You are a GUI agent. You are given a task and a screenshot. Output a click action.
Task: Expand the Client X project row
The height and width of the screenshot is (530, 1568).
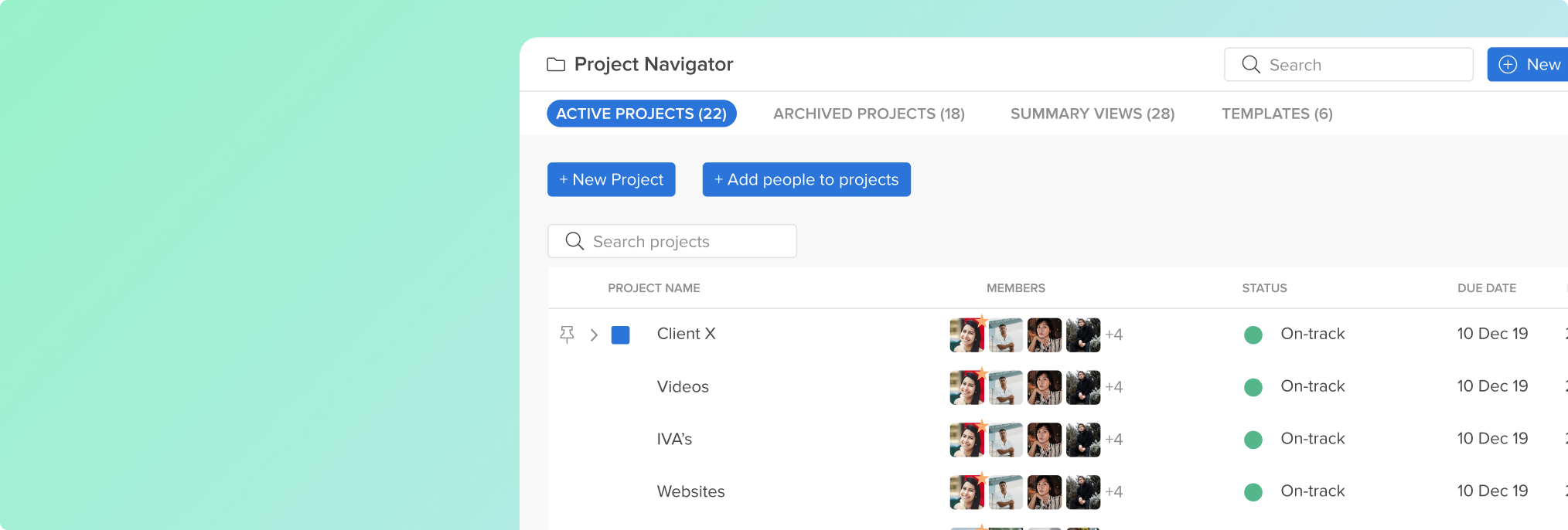594,335
